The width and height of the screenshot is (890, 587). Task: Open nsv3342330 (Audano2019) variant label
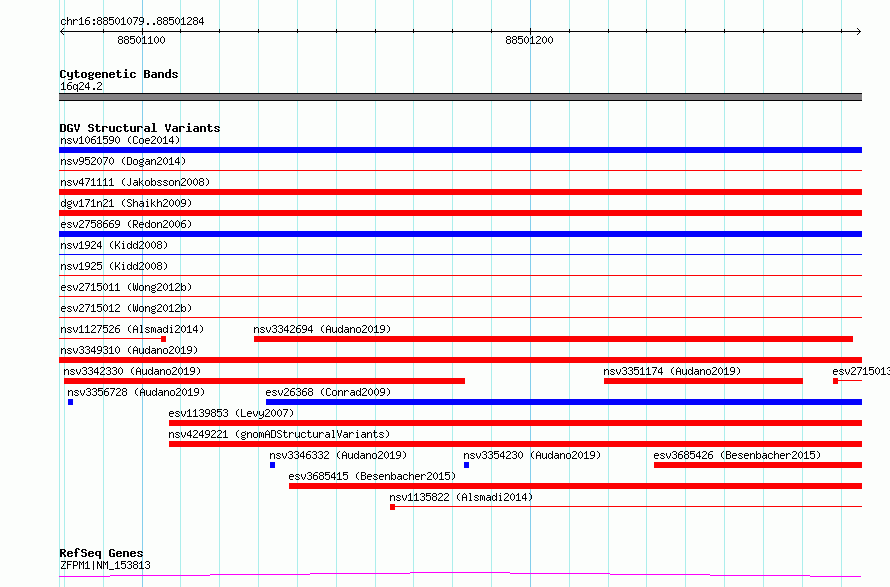(x=132, y=371)
